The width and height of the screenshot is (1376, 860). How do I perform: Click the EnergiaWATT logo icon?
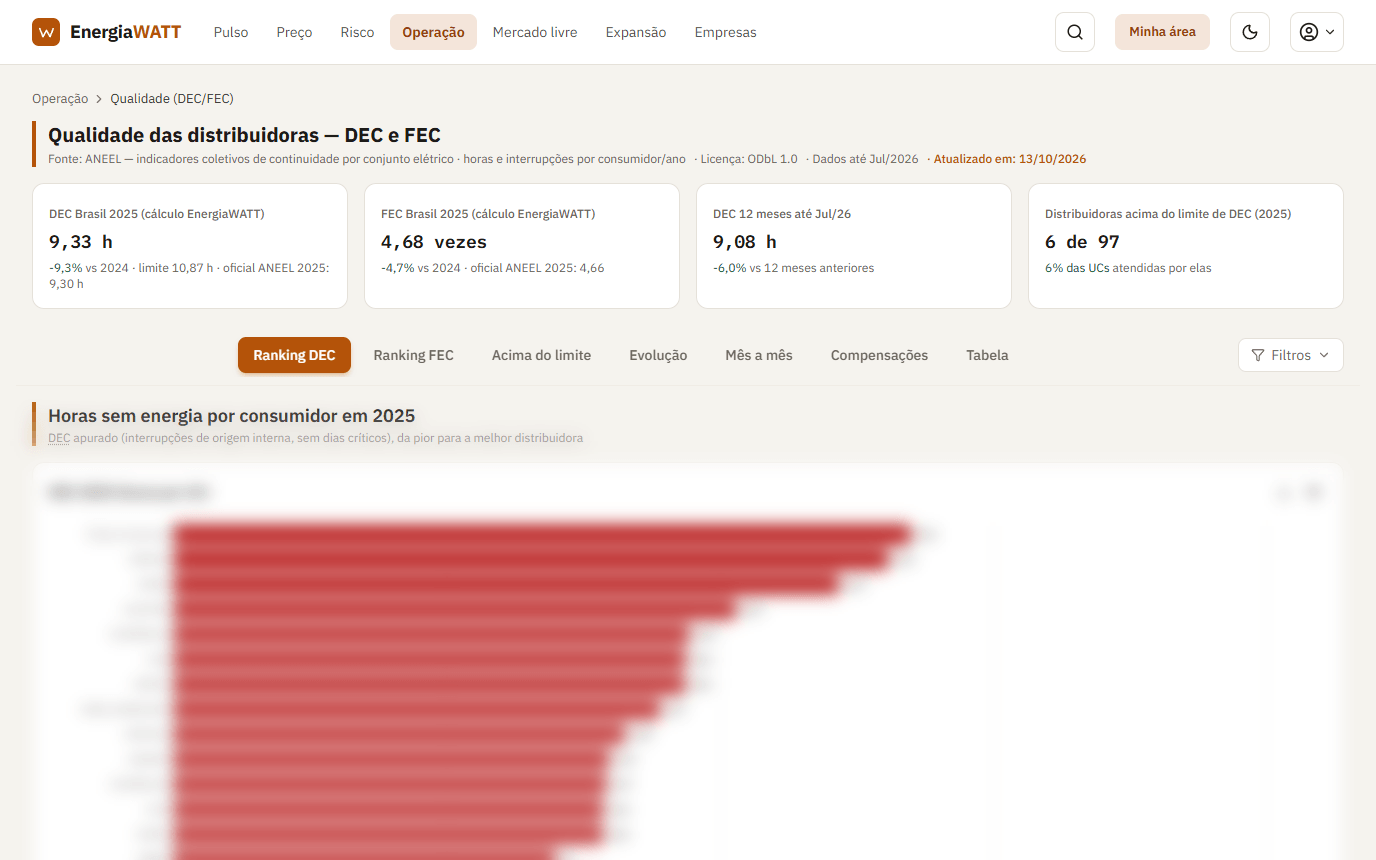(46, 32)
